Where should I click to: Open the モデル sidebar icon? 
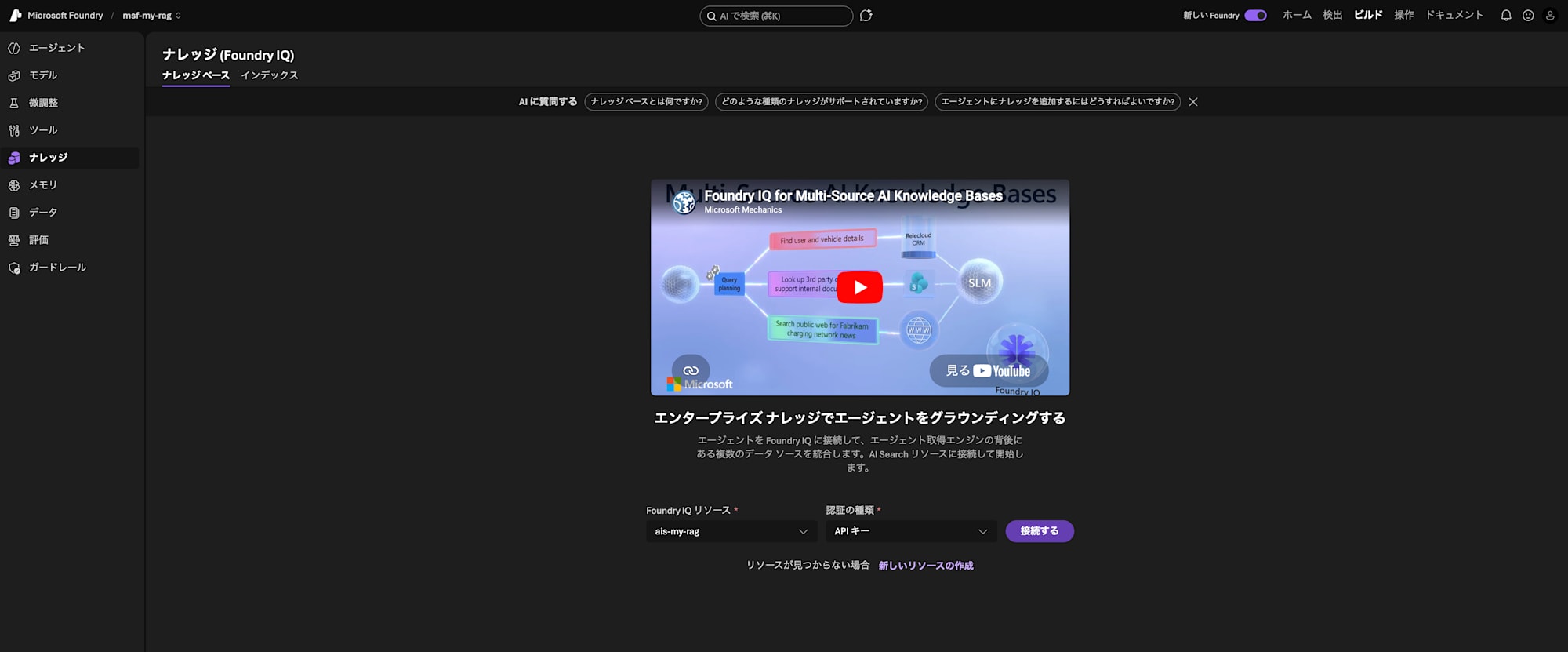click(x=14, y=76)
